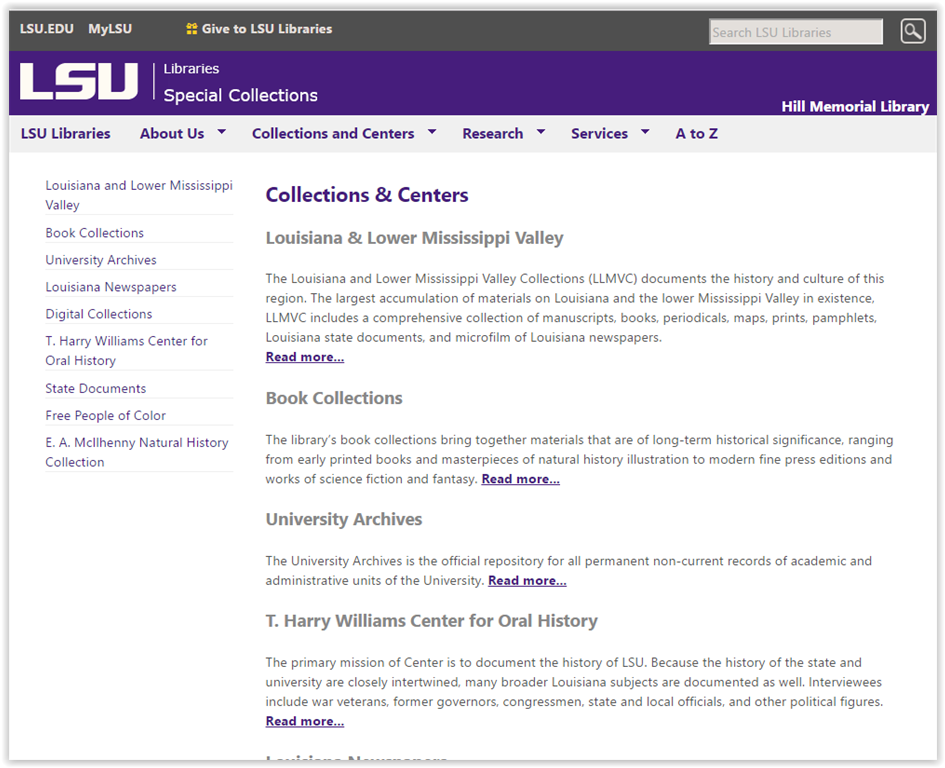Expand Collections and Centers dropdown arrow
945x768 pixels.
pos(432,131)
